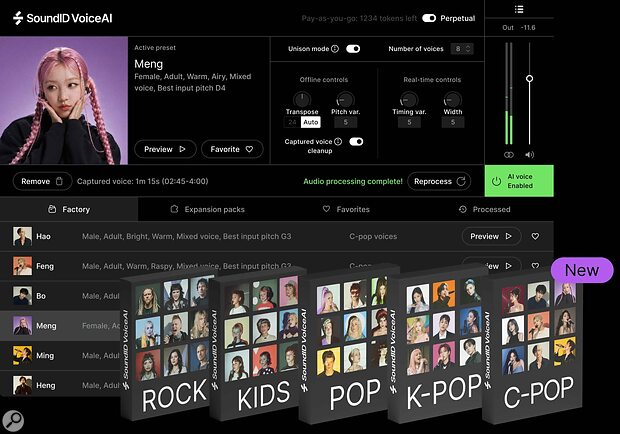Select the Heng voice row avatar
Image resolution: width=620 pixels, height=434 pixels.
(x=22, y=385)
